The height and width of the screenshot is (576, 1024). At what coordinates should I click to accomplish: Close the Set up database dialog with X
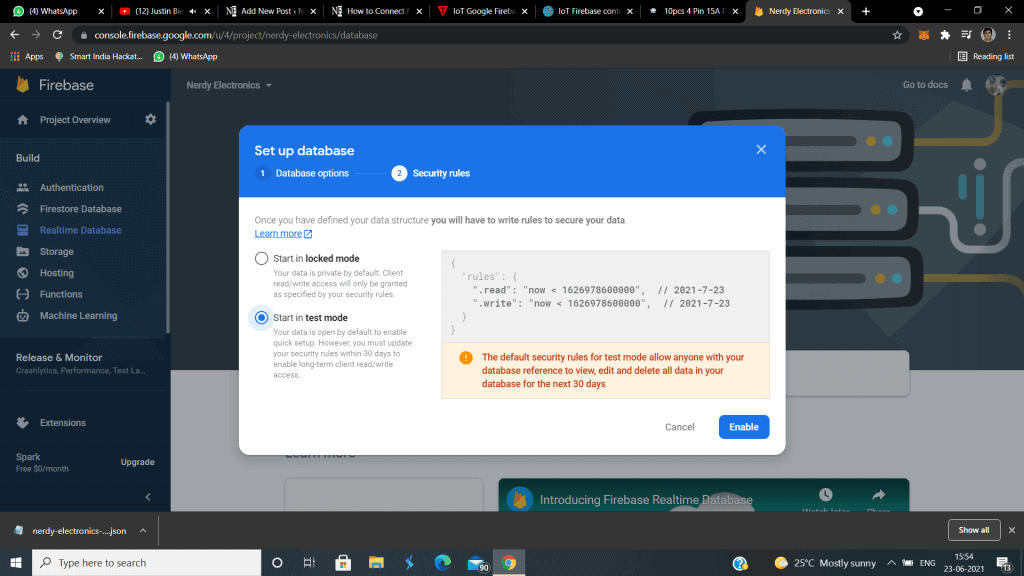point(761,150)
